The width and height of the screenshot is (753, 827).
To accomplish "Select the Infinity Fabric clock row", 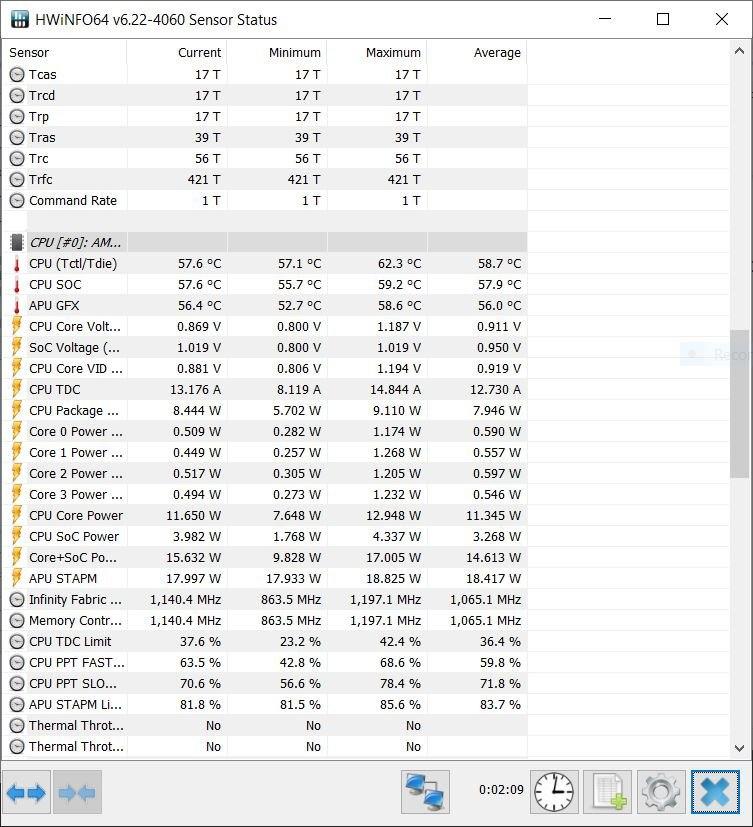I will (75, 599).
